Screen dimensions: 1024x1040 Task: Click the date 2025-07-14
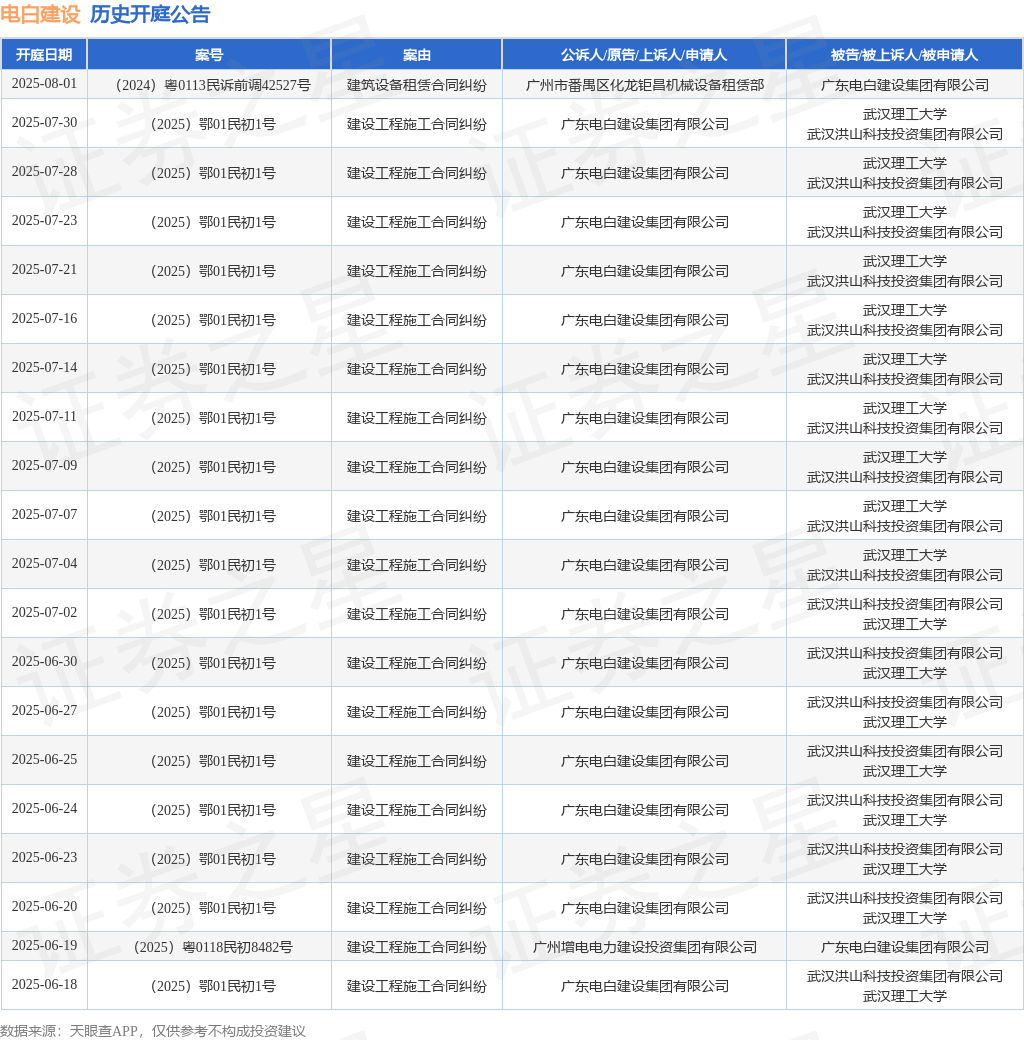coord(44,368)
